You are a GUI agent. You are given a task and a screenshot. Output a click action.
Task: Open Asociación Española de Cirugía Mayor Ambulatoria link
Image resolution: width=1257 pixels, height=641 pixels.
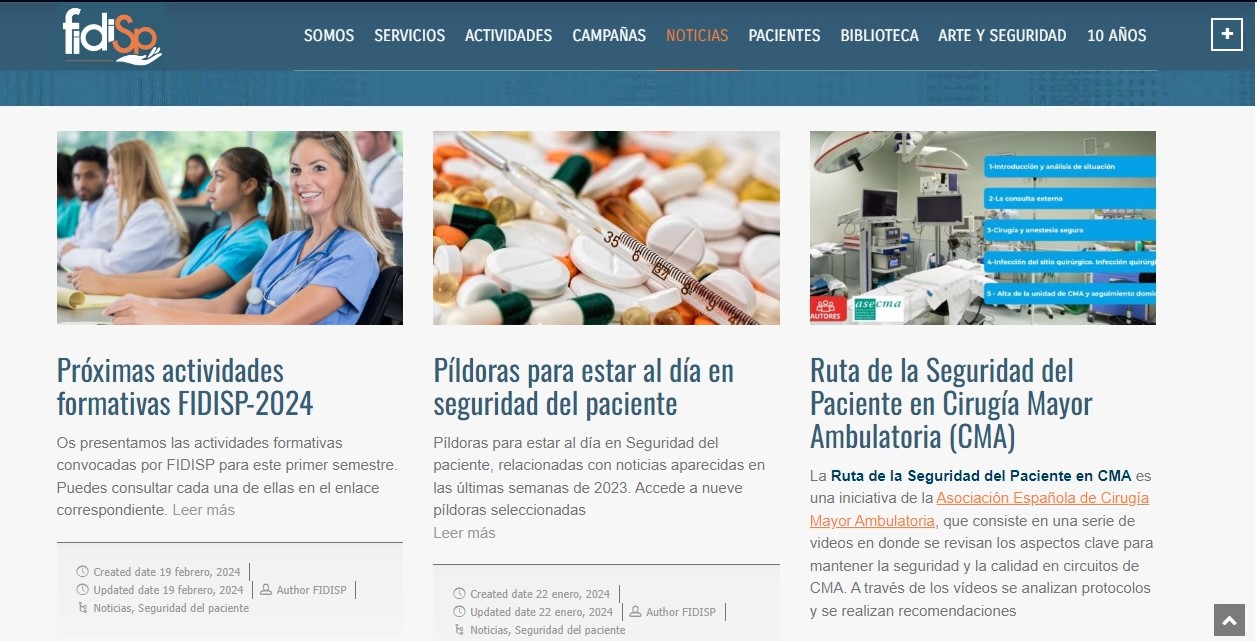tap(979, 509)
